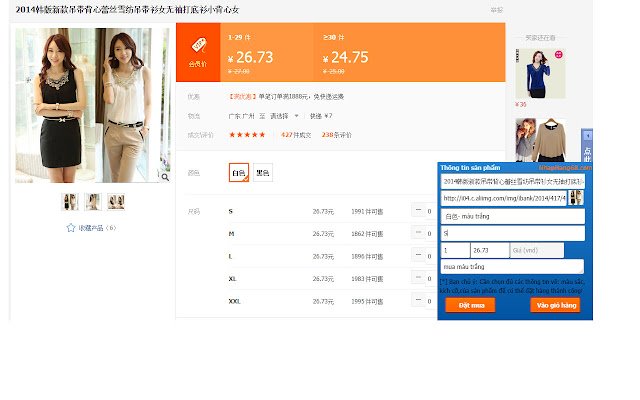Click the quantity field showing 1 in the popup
This screenshot has height=400, width=640.
[x=455, y=250]
